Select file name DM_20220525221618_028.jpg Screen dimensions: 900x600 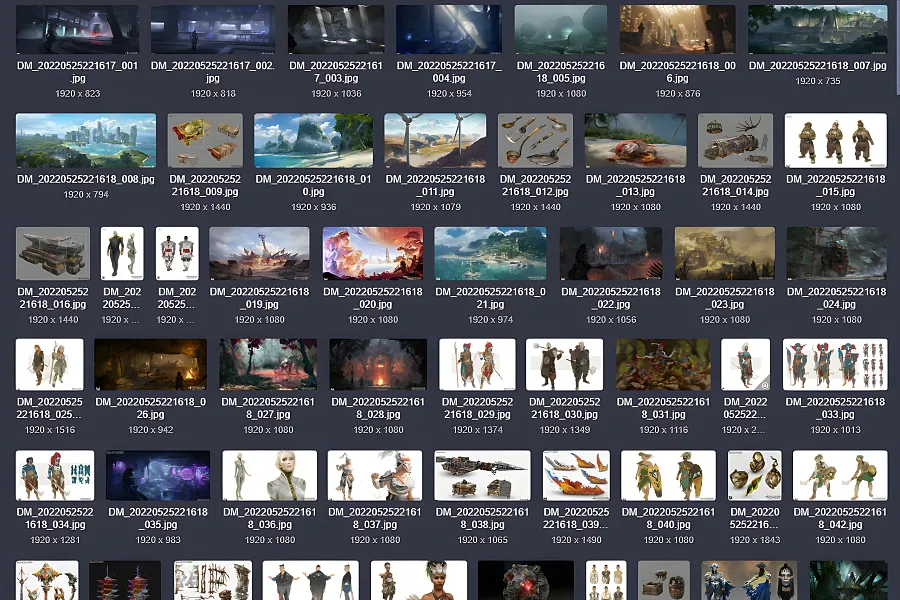coord(378,408)
